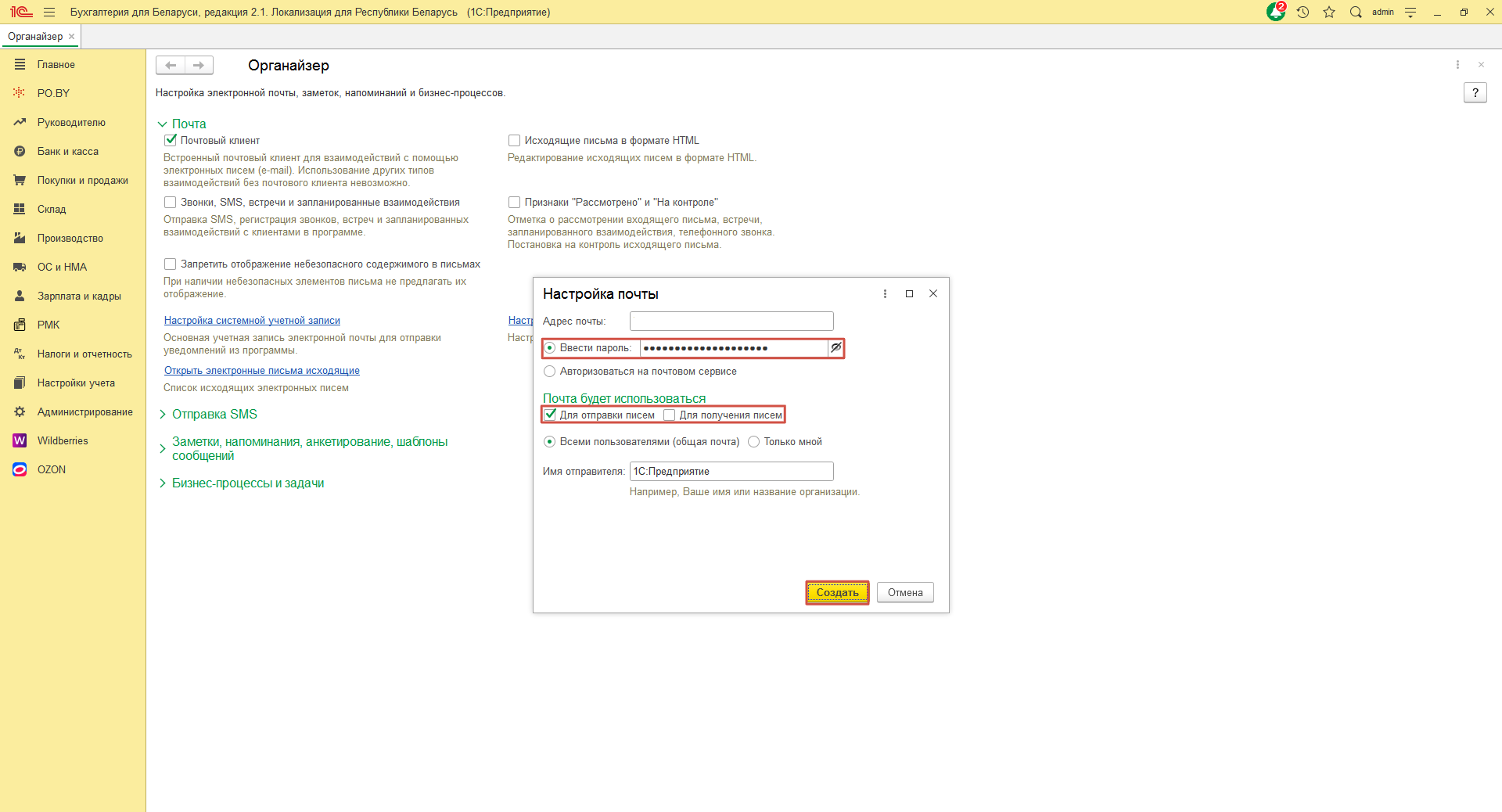This screenshot has width=1502, height=812.
Task: Open favorites star icon
Action: pyautogui.click(x=1329, y=13)
